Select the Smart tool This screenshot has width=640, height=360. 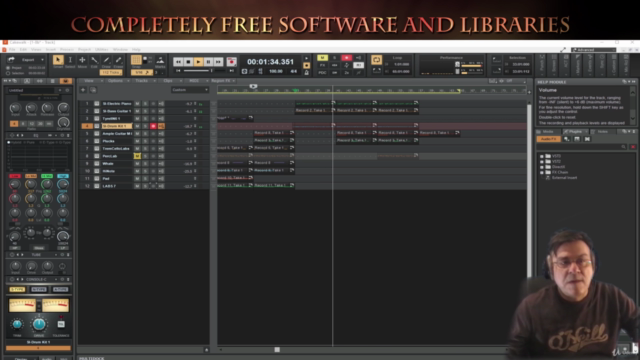(58, 60)
